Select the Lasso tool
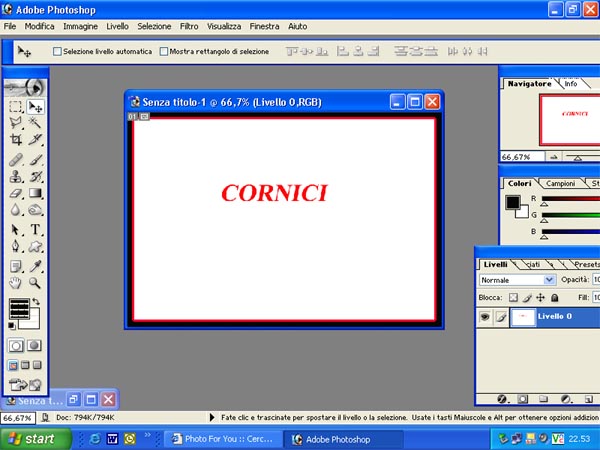The width and height of the screenshot is (600, 450). coord(16,123)
